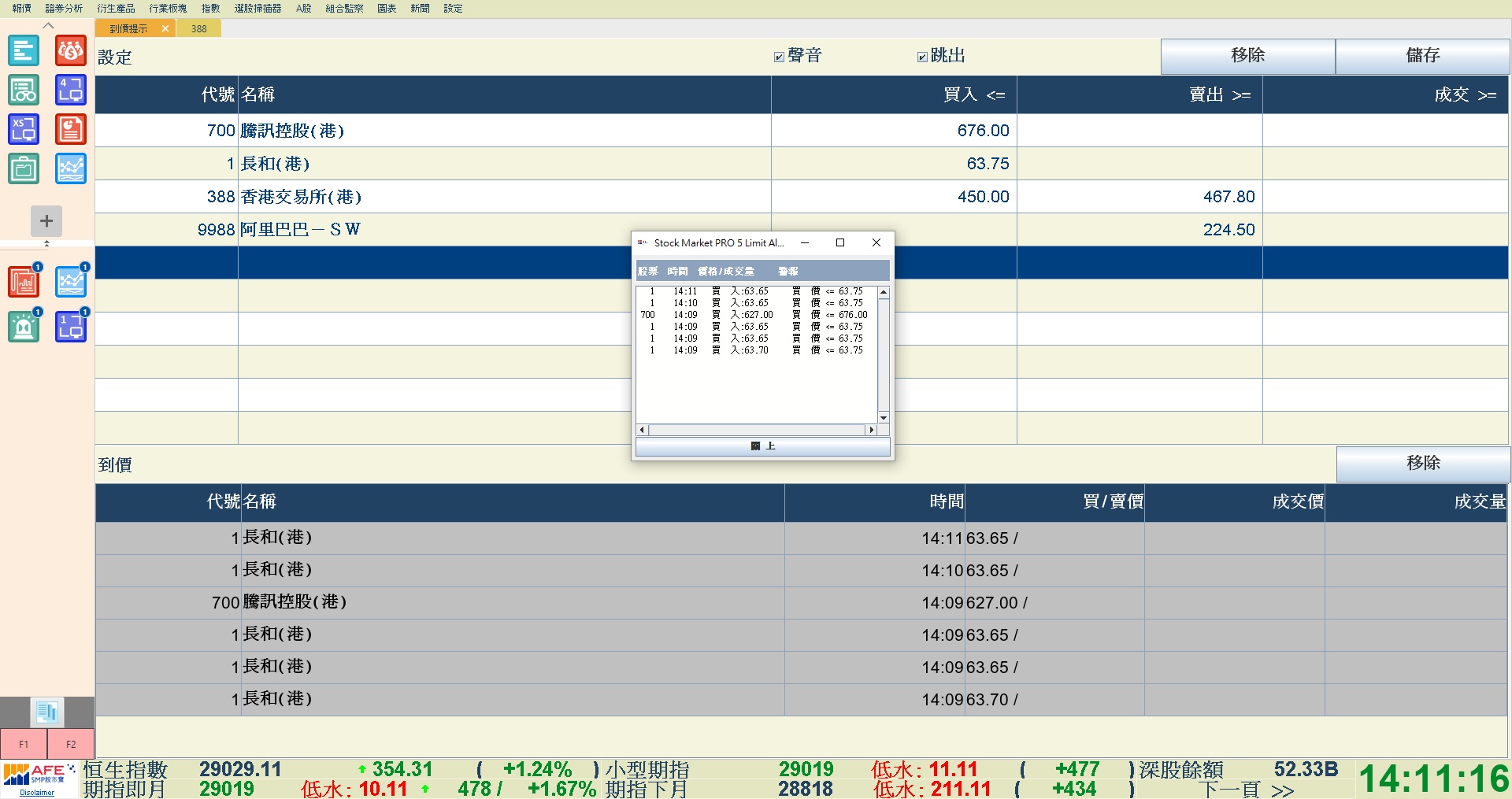Click the 224.50 sell price cell
Viewport: 1512px width, 799px height.
pyautogui.click(x=1140, y=230)
